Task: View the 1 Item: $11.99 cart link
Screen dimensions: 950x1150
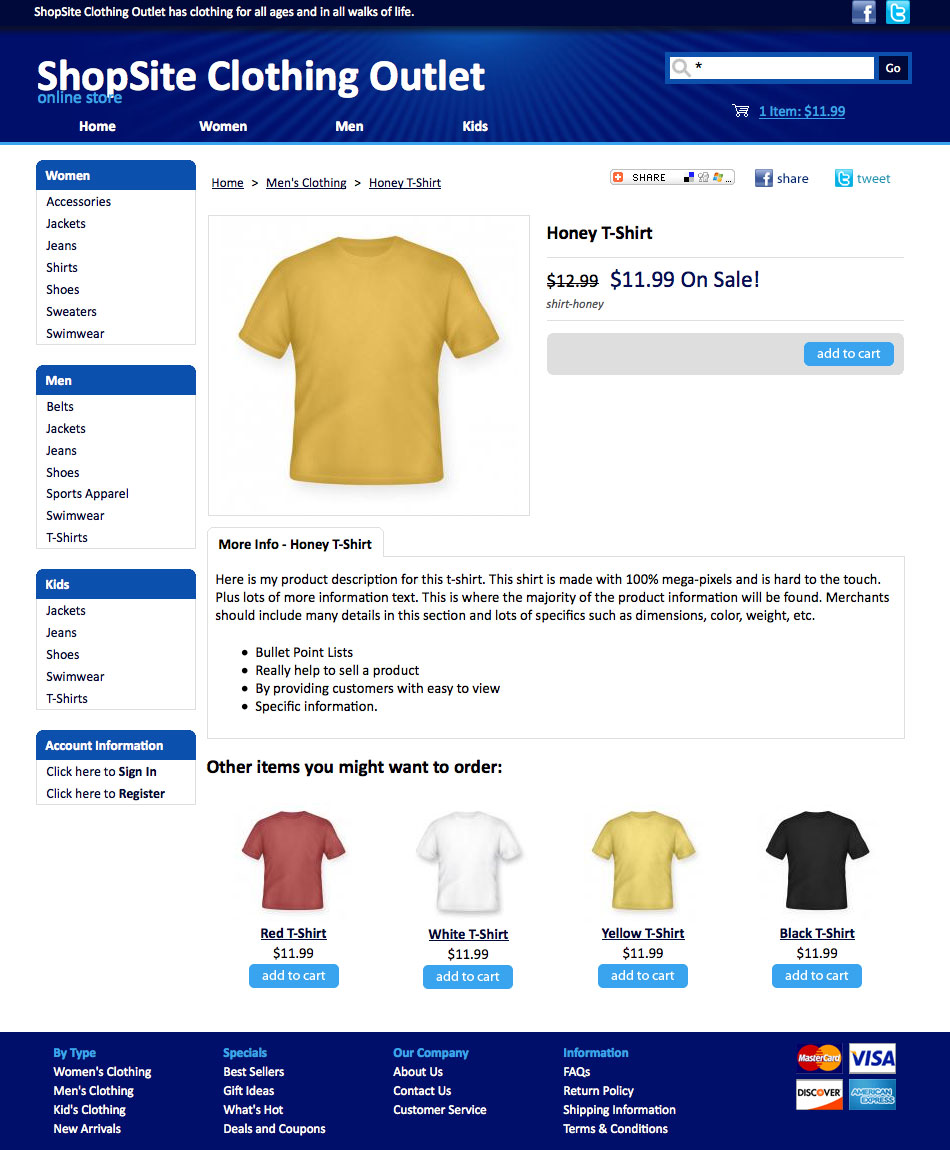Action: (x=802, y=111)
